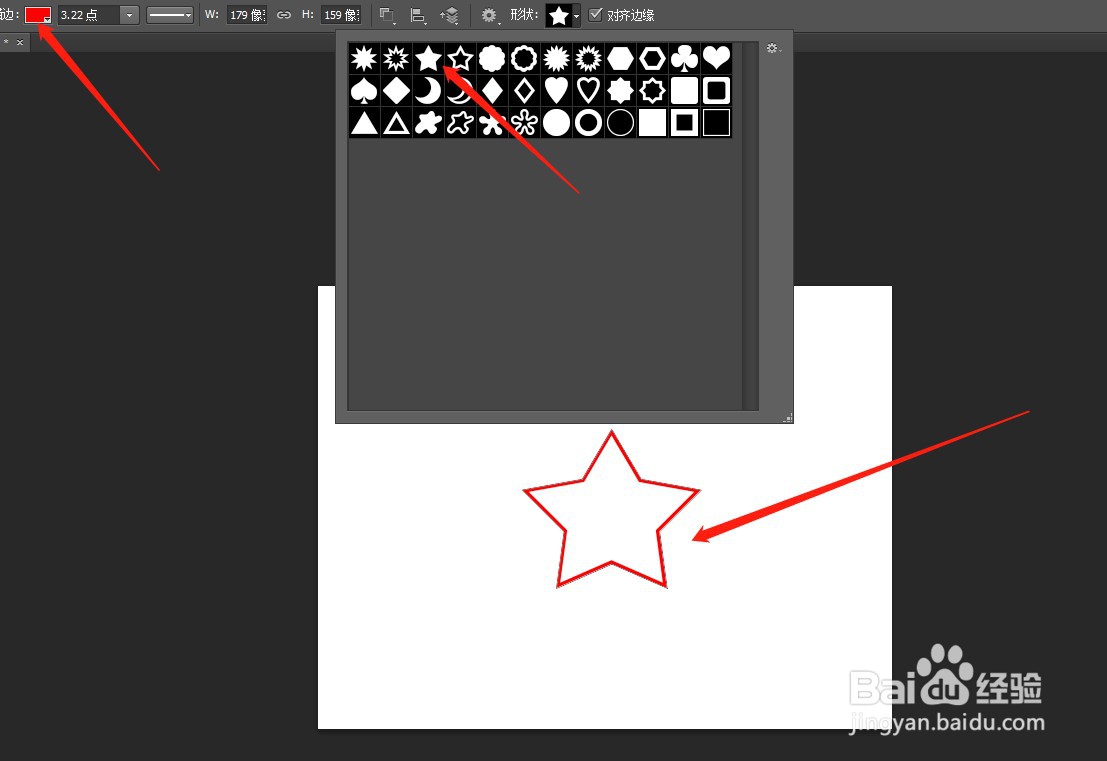Select the filled five-point star shape
This screenshot has width=1107, height=761.
(429, 59)
